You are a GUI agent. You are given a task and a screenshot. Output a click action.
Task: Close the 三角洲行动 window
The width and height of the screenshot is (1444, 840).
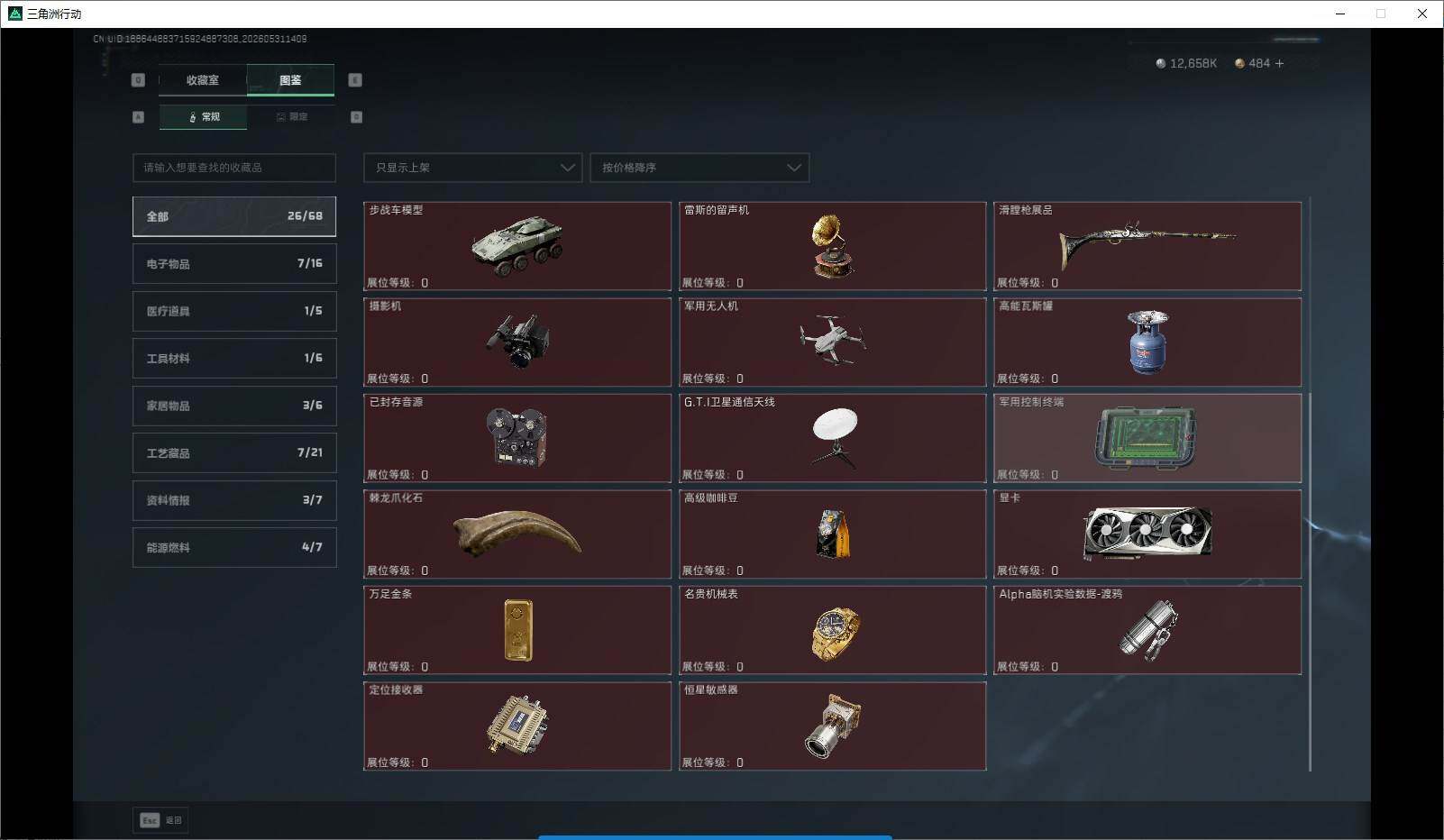click(x=1422, y=14)
